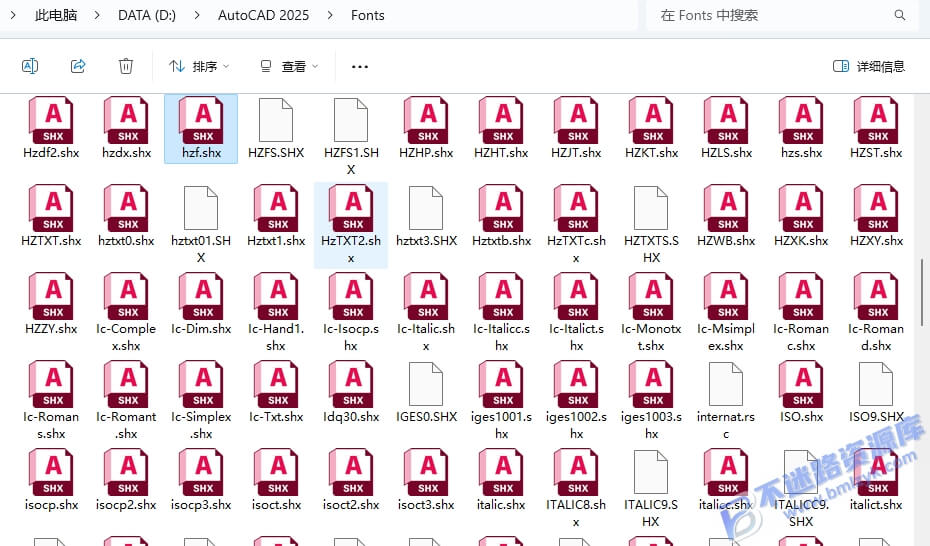
Task: Click the search box in Fonts
Action: [784, 15]
